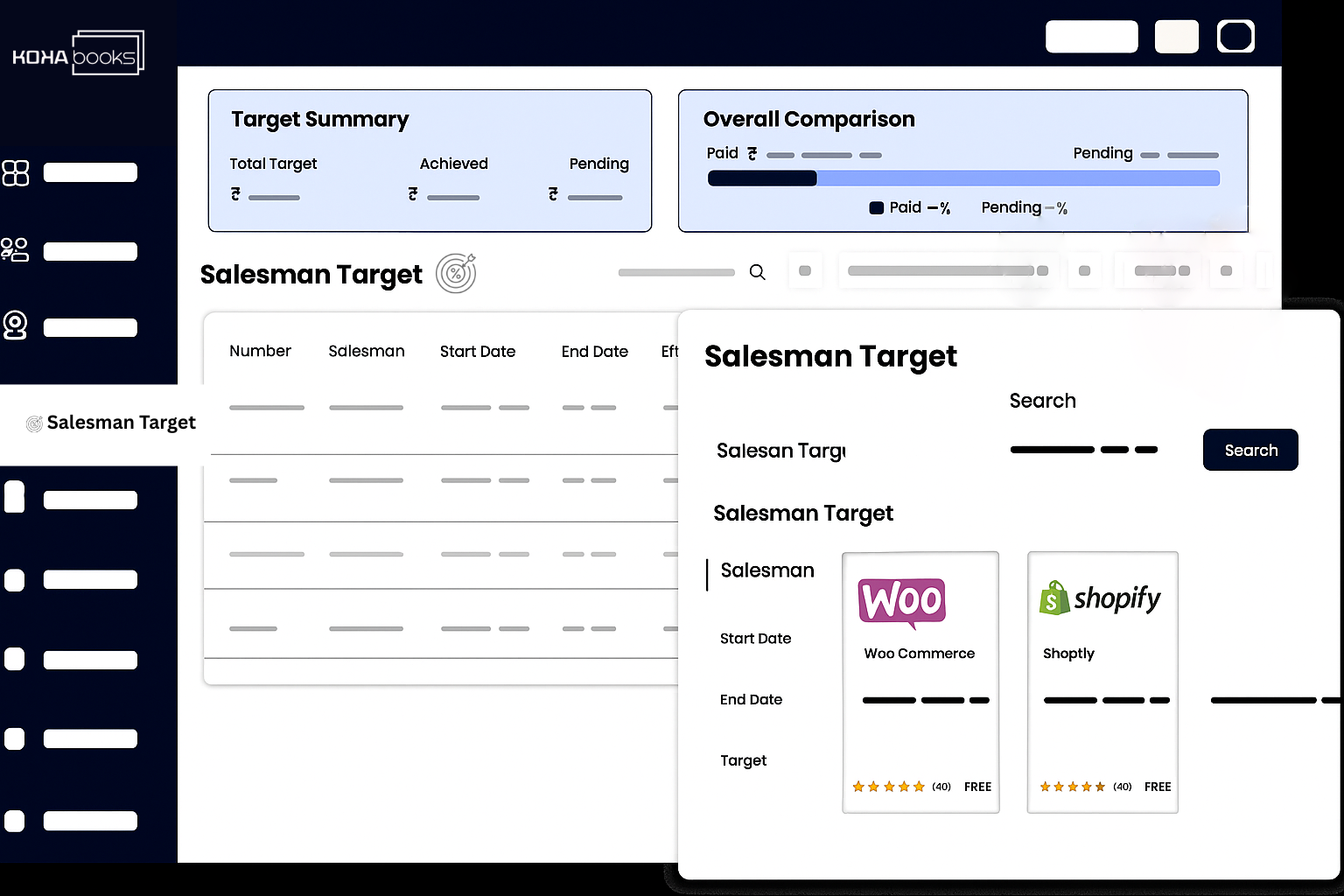This screenshot has width=1344, height=896.
Task: Open the short filter dropdown right of wide filter
Action: point(1162,271)
